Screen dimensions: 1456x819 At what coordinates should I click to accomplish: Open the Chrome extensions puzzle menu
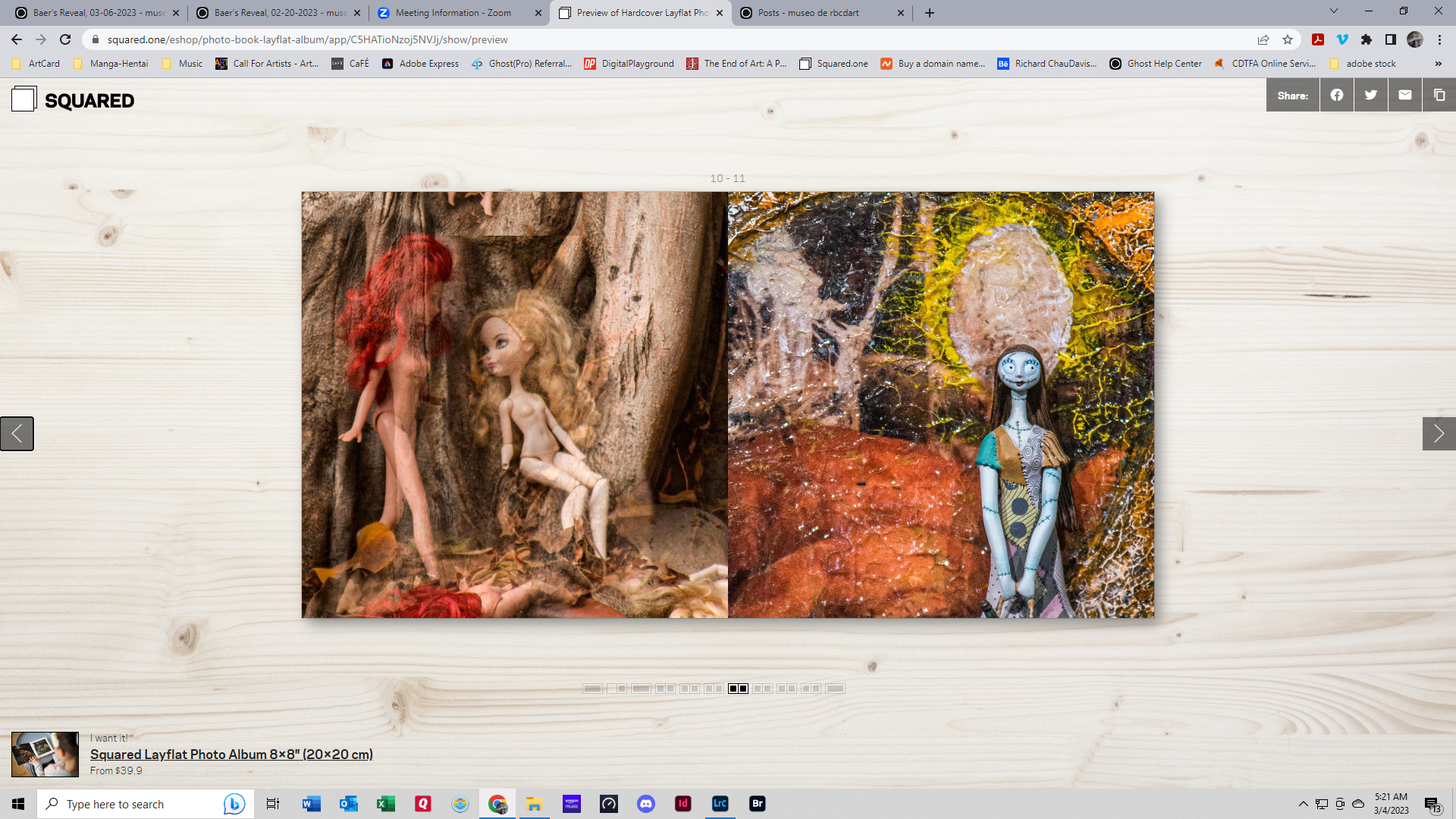tap(1367, 39)
